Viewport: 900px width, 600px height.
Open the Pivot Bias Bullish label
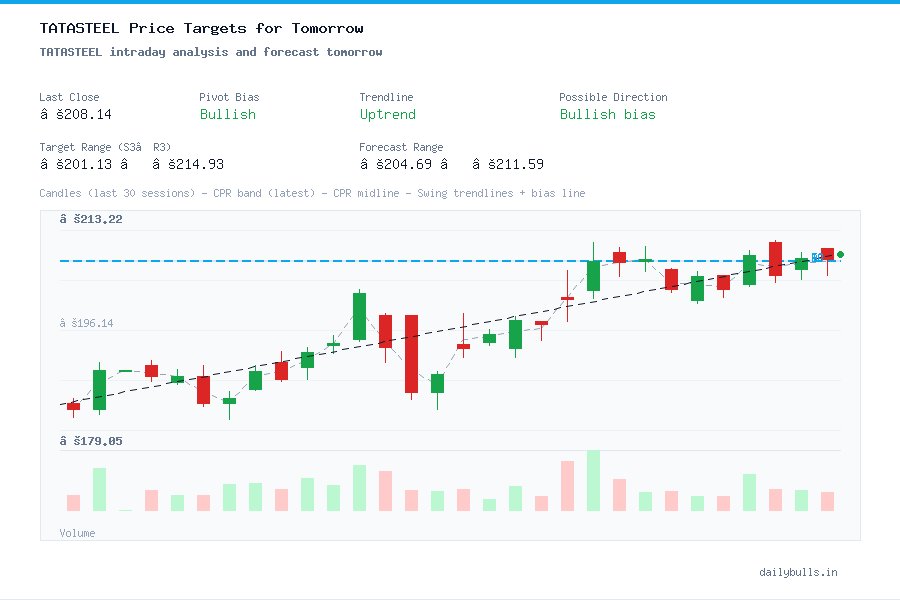coord(228,114)
